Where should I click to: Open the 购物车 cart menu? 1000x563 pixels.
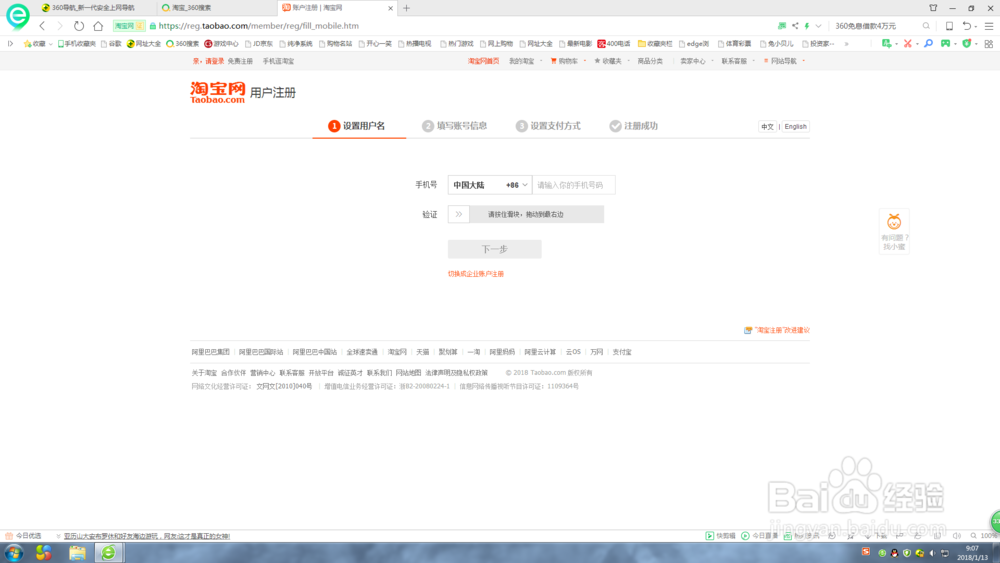click(x=568, y=61)
